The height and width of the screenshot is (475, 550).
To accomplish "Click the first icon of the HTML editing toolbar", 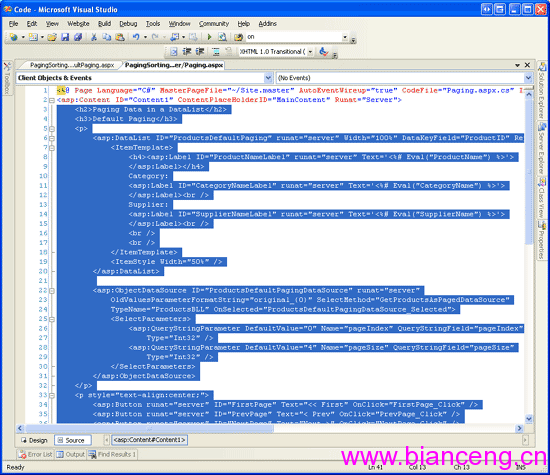I will point(174,52).
